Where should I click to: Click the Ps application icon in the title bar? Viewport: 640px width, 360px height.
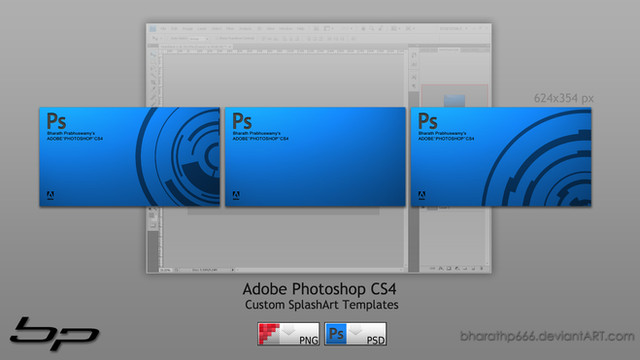[x=152, y=29]
